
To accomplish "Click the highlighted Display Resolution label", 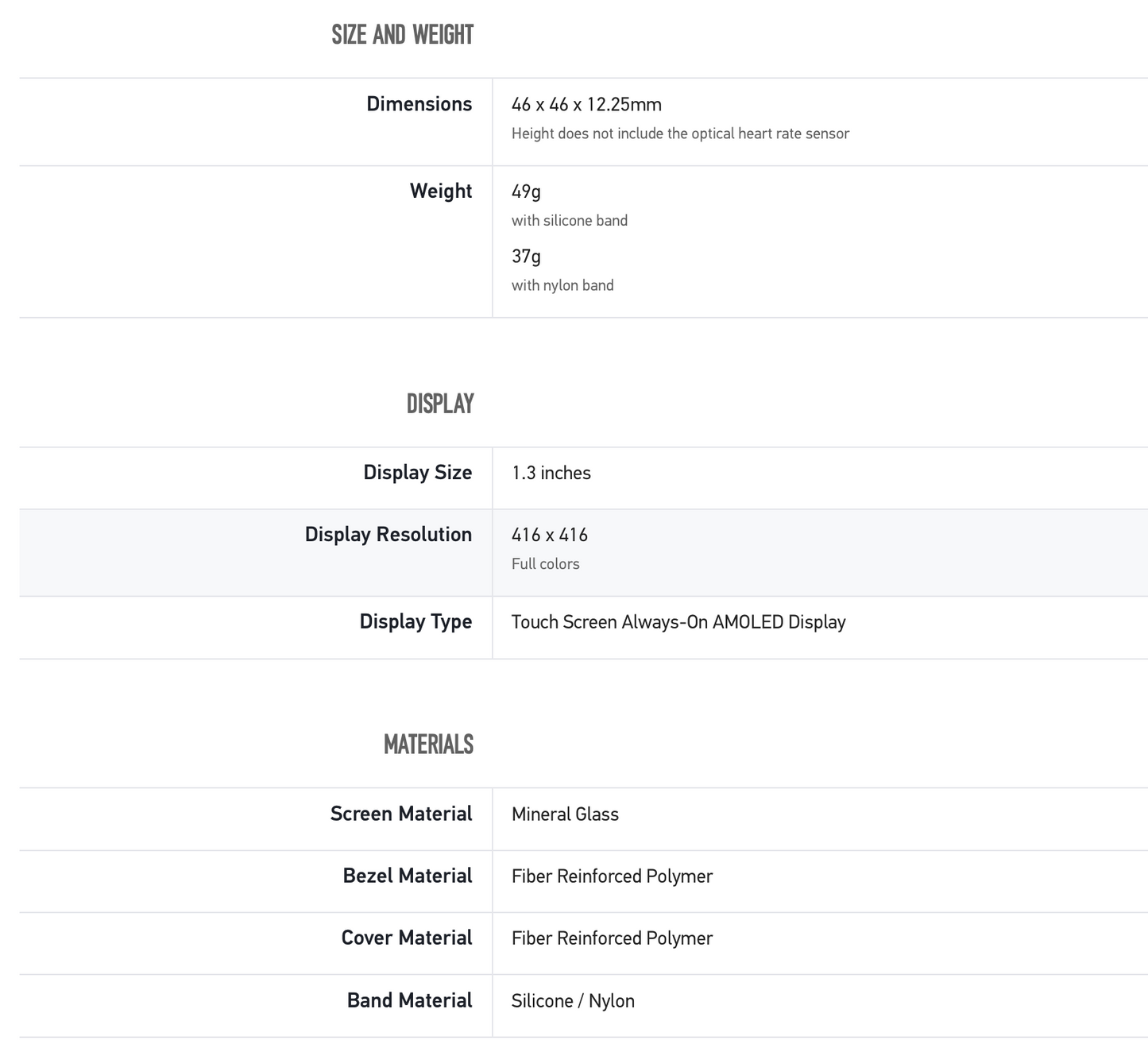I will [388, 535].
